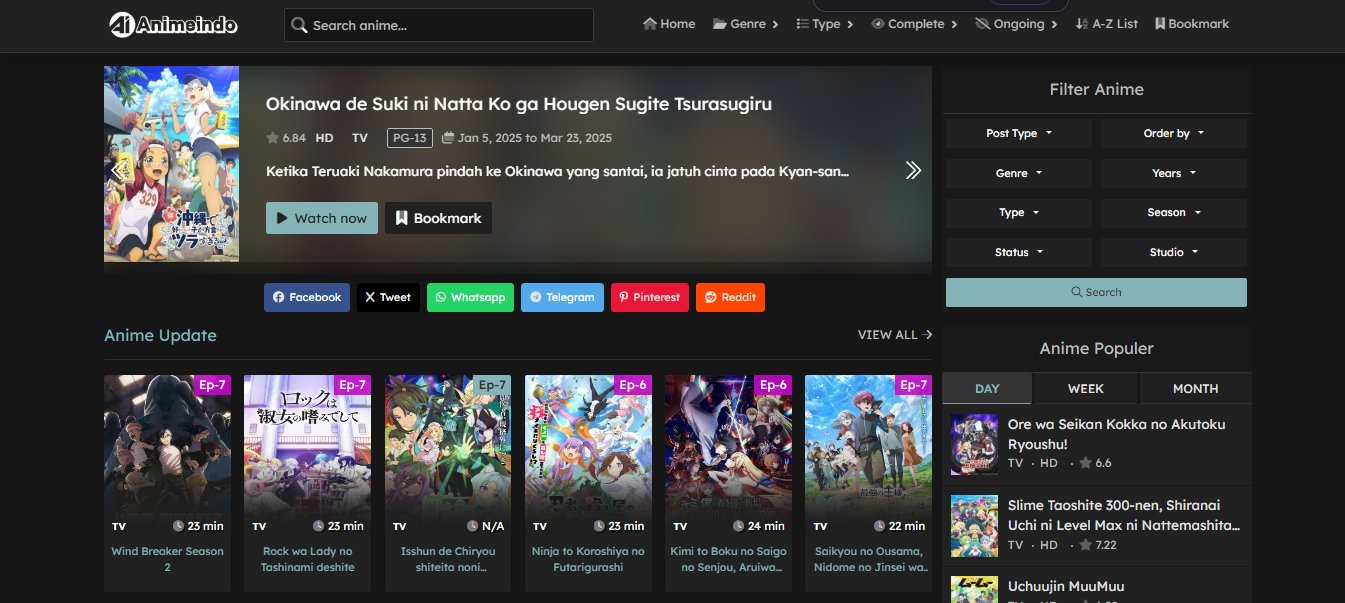Share to Reddit
The height and width of the screenshot is (603, 1345).
point(730,297)
